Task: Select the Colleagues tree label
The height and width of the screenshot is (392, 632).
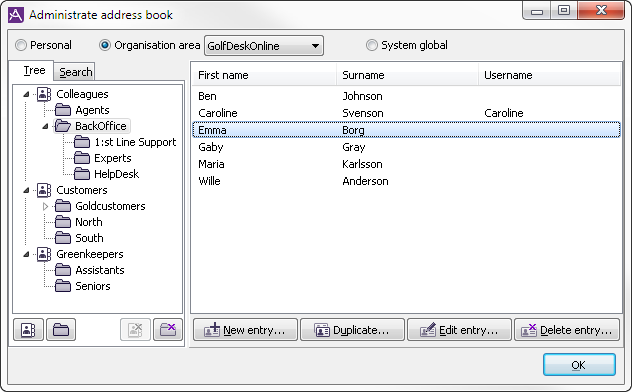Action: 82,94
